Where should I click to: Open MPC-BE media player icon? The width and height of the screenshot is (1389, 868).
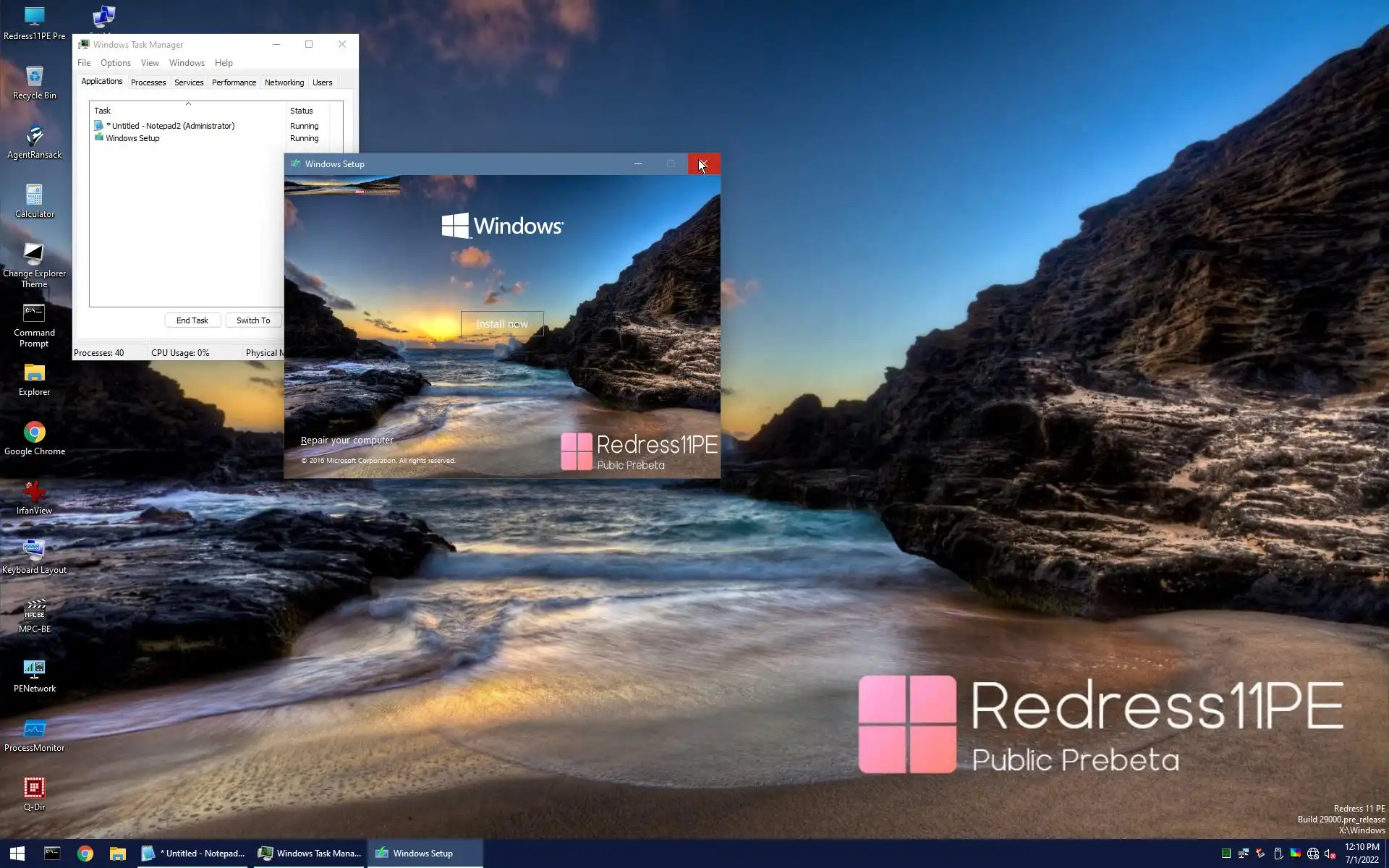pyautogui.click(x=34, y=612)
